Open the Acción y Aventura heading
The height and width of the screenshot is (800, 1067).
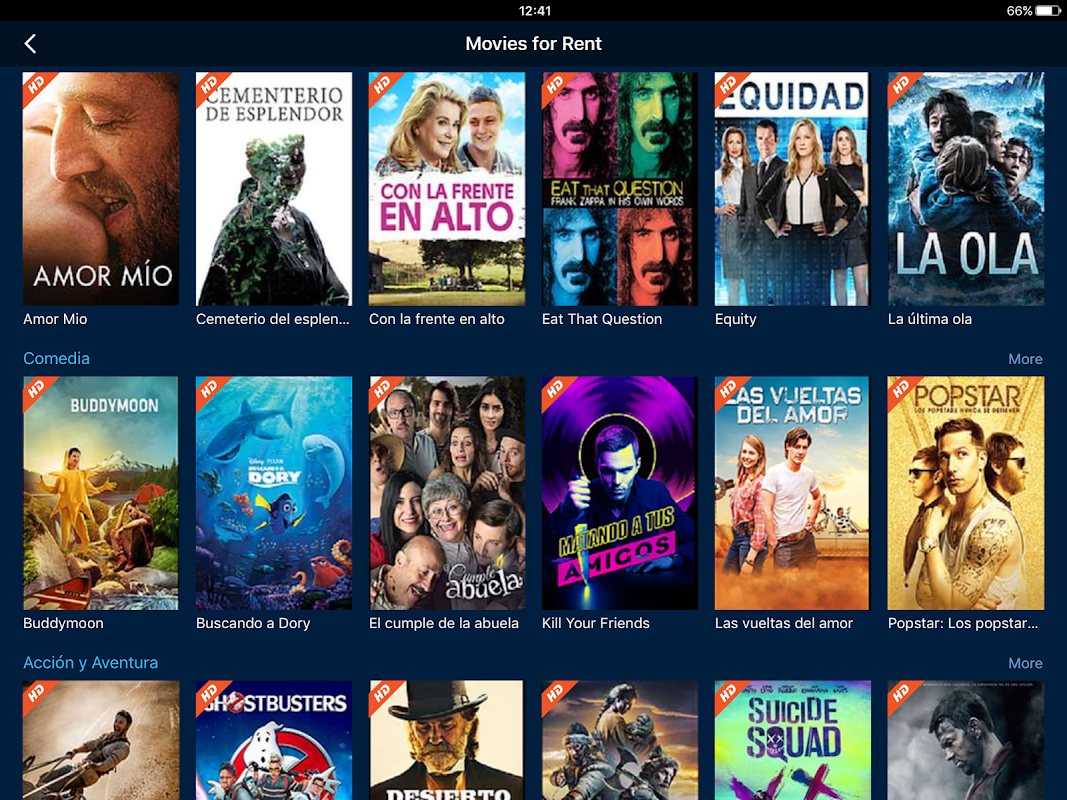pyautogui.click(x=91, y=663)
